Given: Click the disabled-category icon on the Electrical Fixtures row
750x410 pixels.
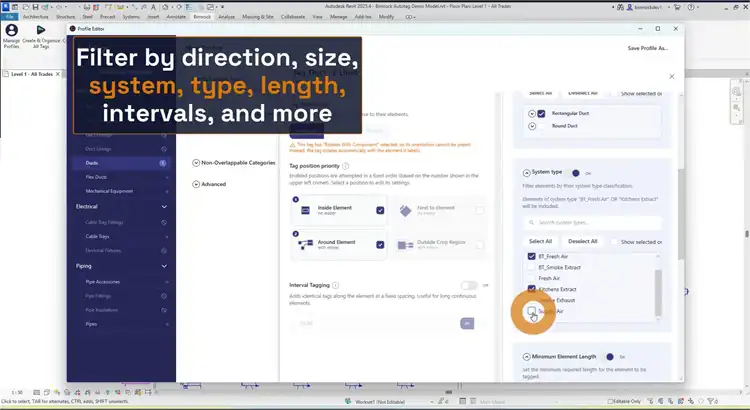Looking at the screenshot, I should (164, 251).
